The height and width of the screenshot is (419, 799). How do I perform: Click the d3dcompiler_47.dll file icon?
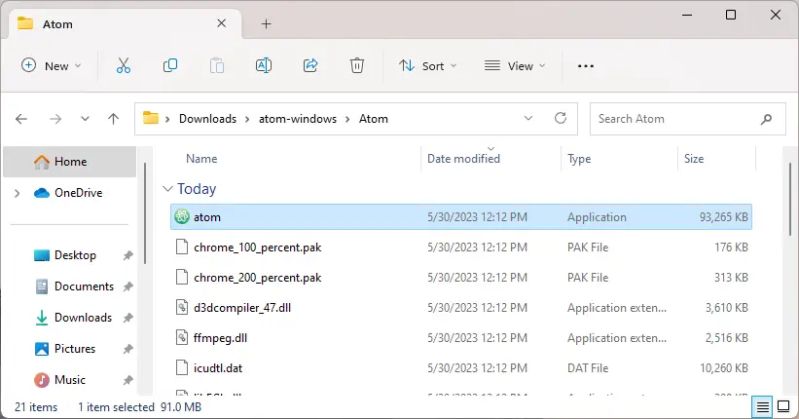[182, 307]
